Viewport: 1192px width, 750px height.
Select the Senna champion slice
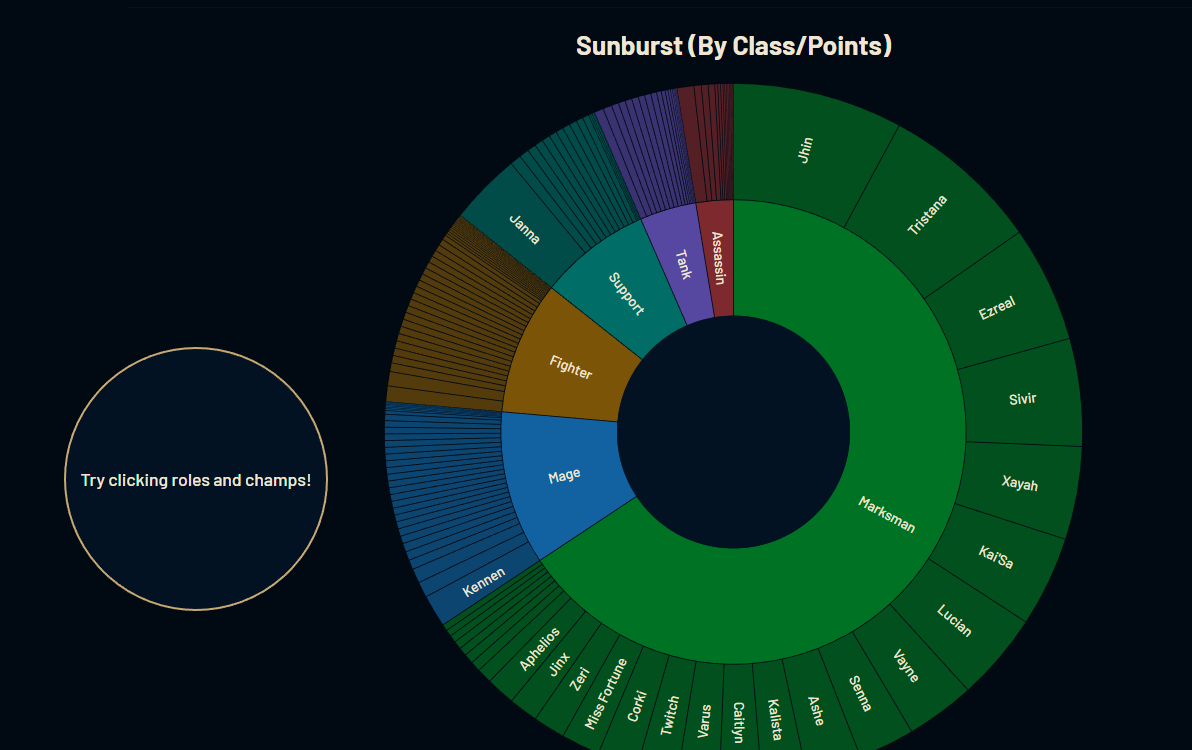point(860,693)
